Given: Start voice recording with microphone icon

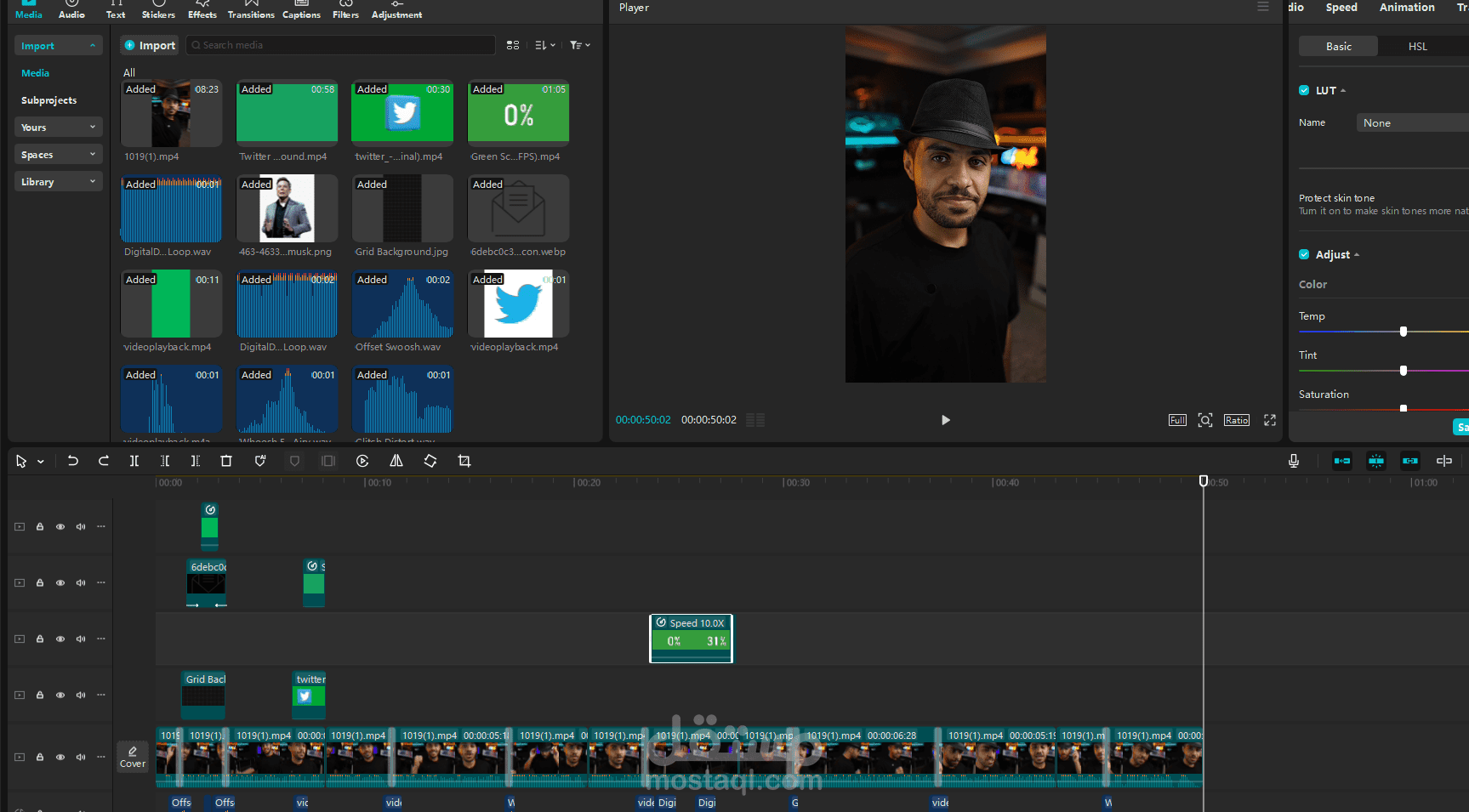Looking at the screenshot, I should pyautogui.click(x=1294, y=461).
